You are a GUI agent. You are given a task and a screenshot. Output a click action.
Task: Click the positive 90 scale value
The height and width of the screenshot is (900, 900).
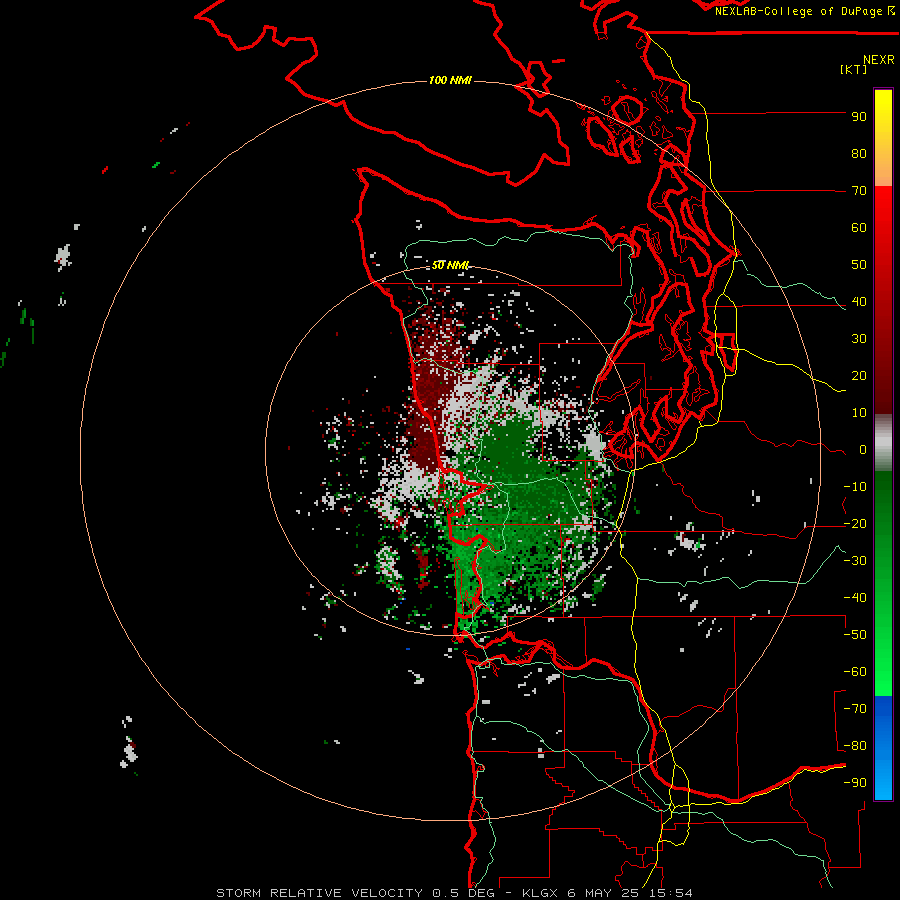click(859, 117)
